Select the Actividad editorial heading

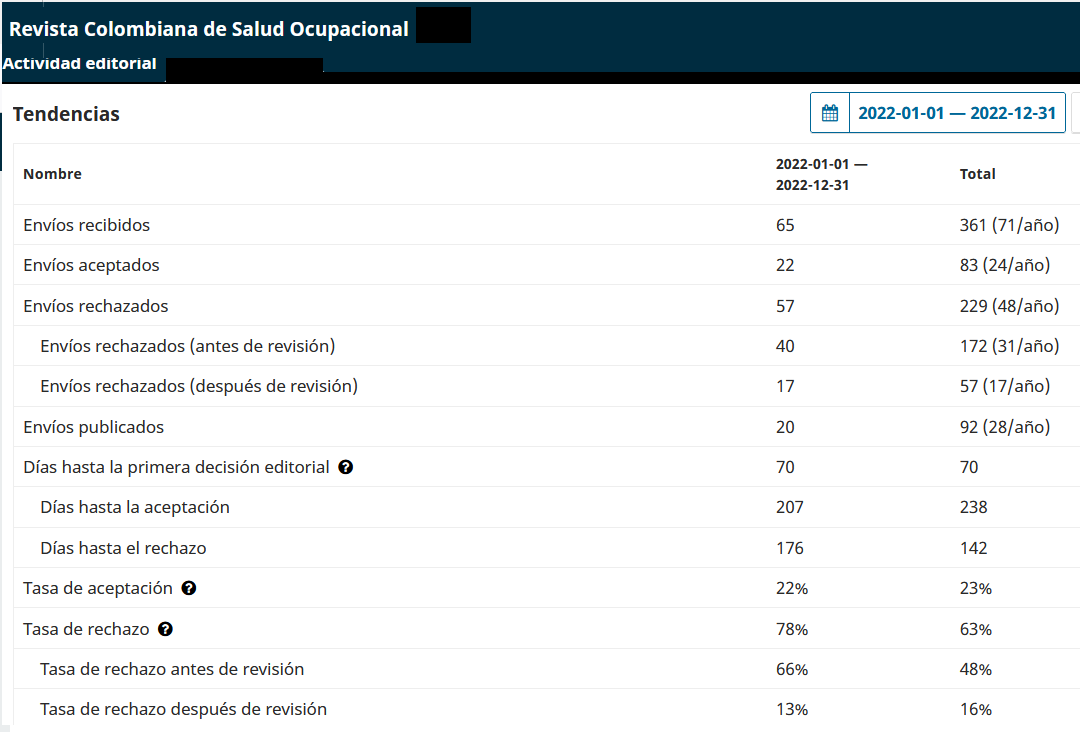tap(80, 64)
